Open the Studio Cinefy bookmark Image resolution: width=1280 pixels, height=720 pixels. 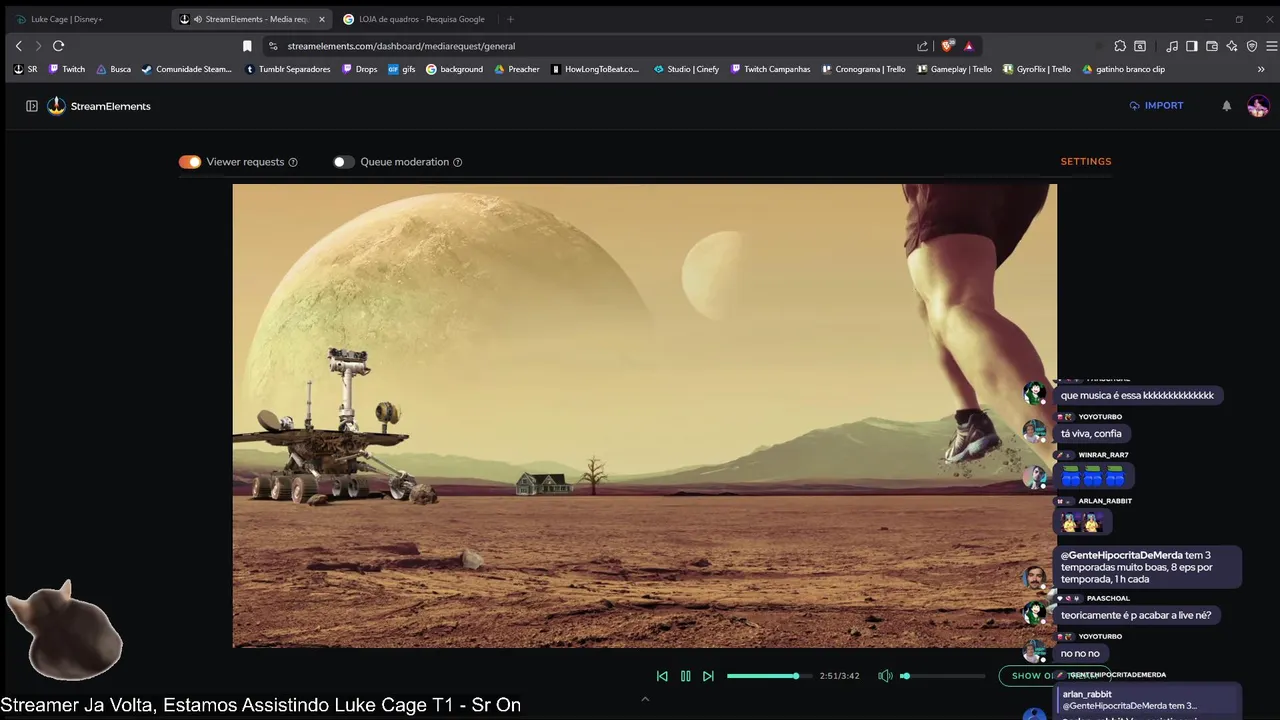[686, 69]
